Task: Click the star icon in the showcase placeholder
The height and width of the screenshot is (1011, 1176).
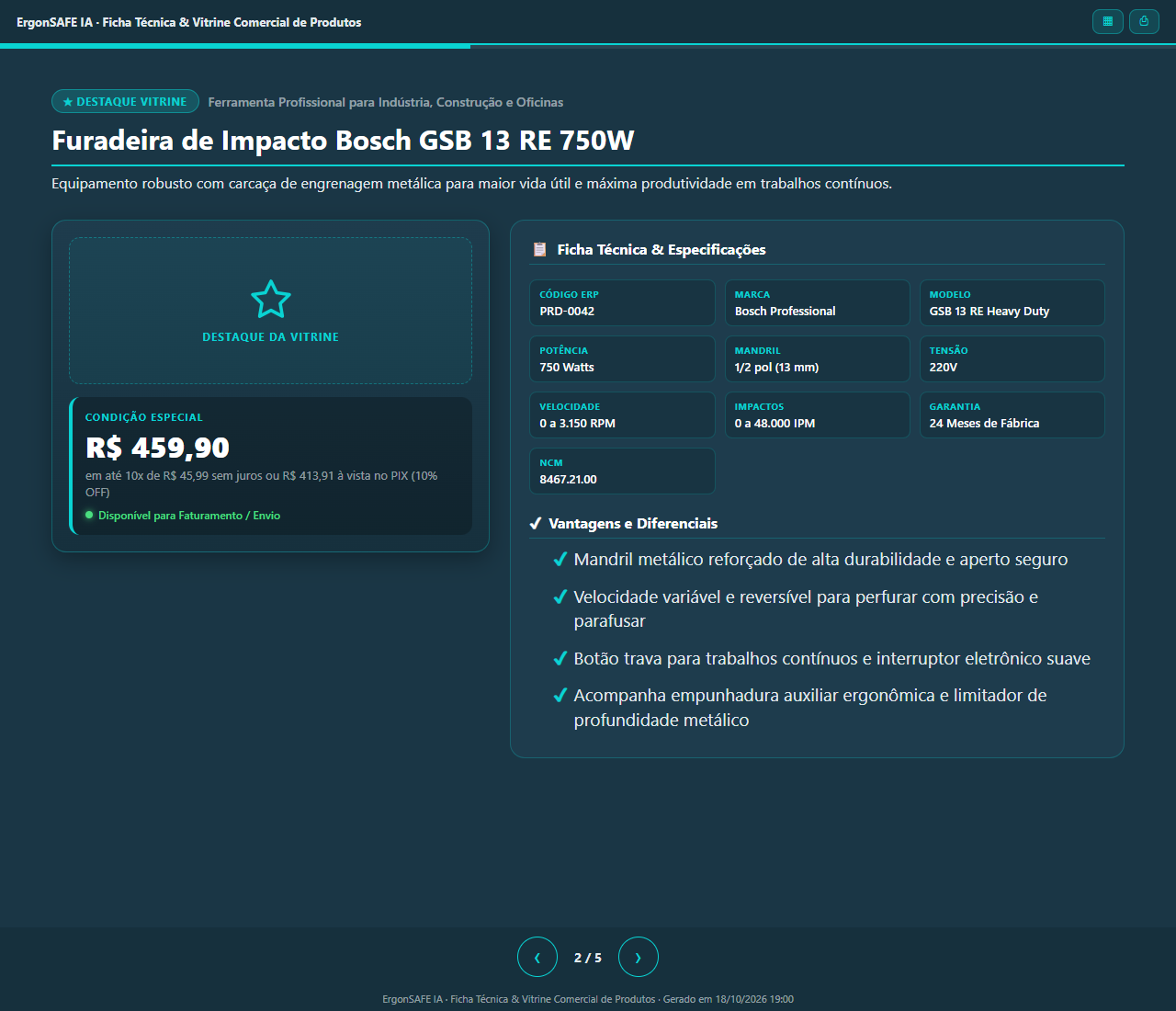Action: pyautogui.click(x=271, y=300)
